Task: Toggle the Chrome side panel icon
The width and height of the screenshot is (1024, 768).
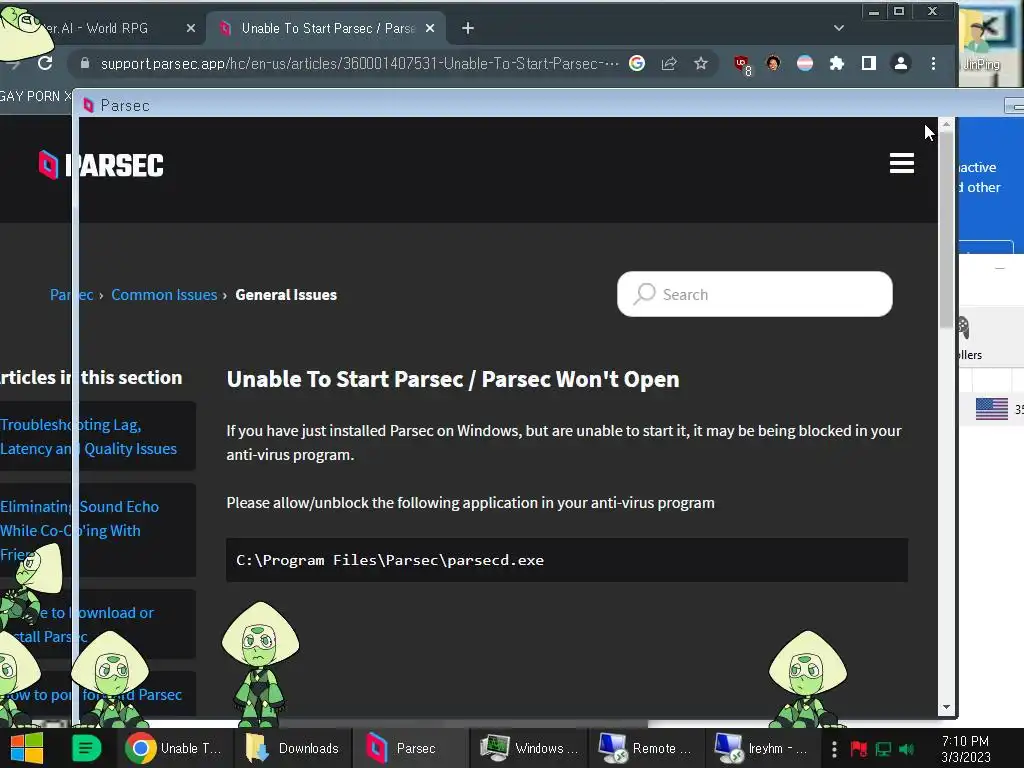Action: [x=869, y=63]
